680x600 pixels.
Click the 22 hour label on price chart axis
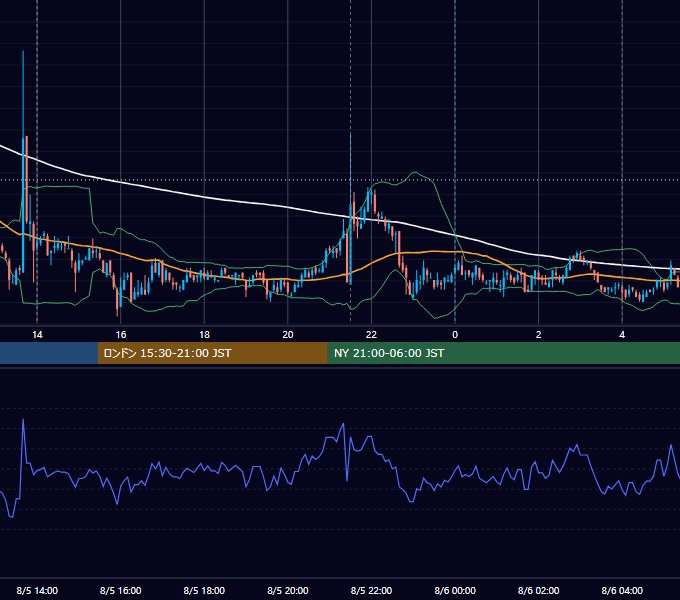click(371, 335)
